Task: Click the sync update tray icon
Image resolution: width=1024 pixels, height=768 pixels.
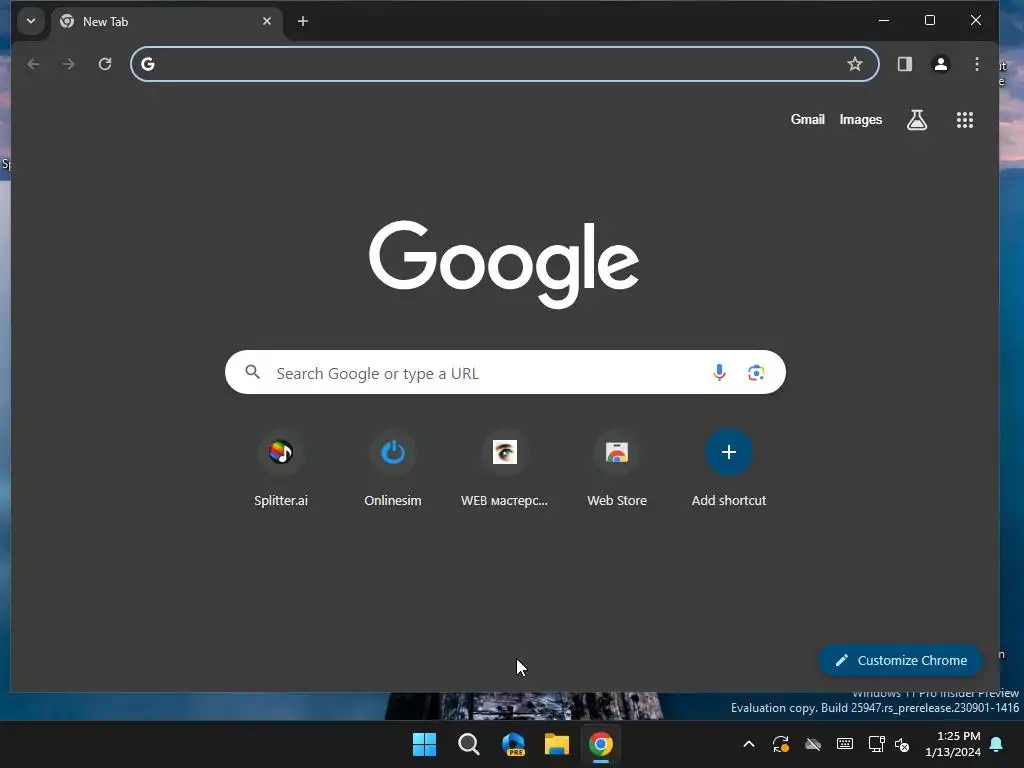Action: click(780, 744)
